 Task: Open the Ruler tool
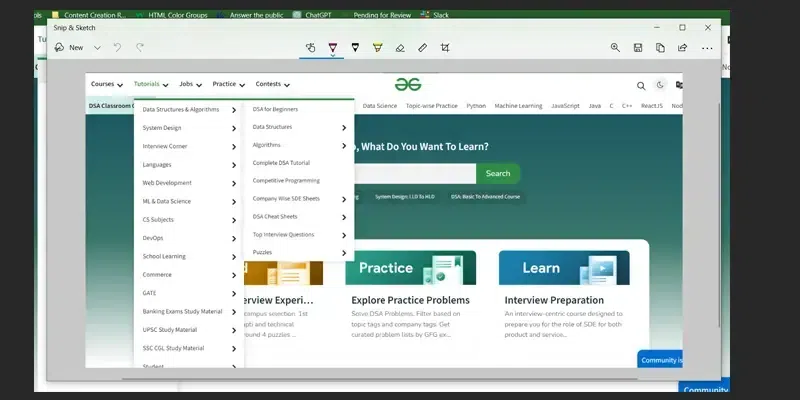pos(422,47)
